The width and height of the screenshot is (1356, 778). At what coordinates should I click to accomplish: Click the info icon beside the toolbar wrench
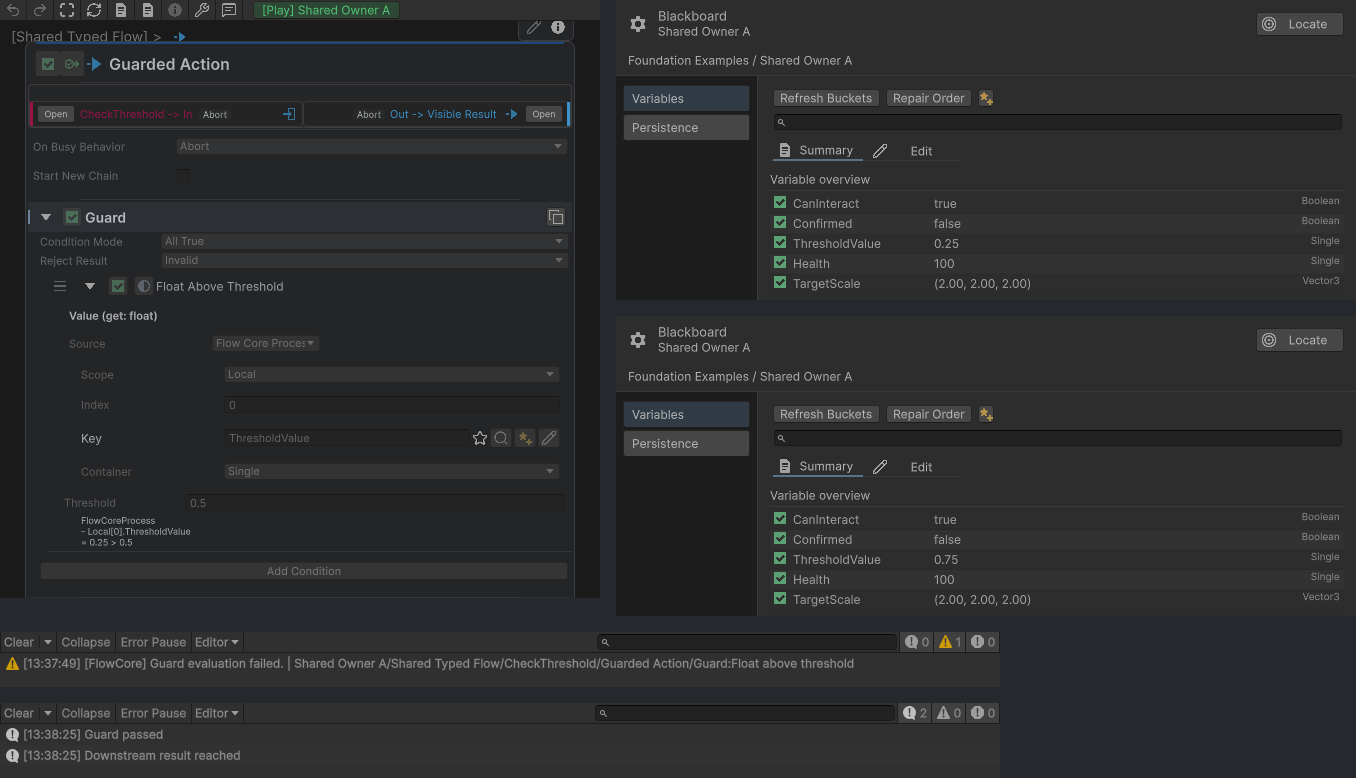pos(175,10)
